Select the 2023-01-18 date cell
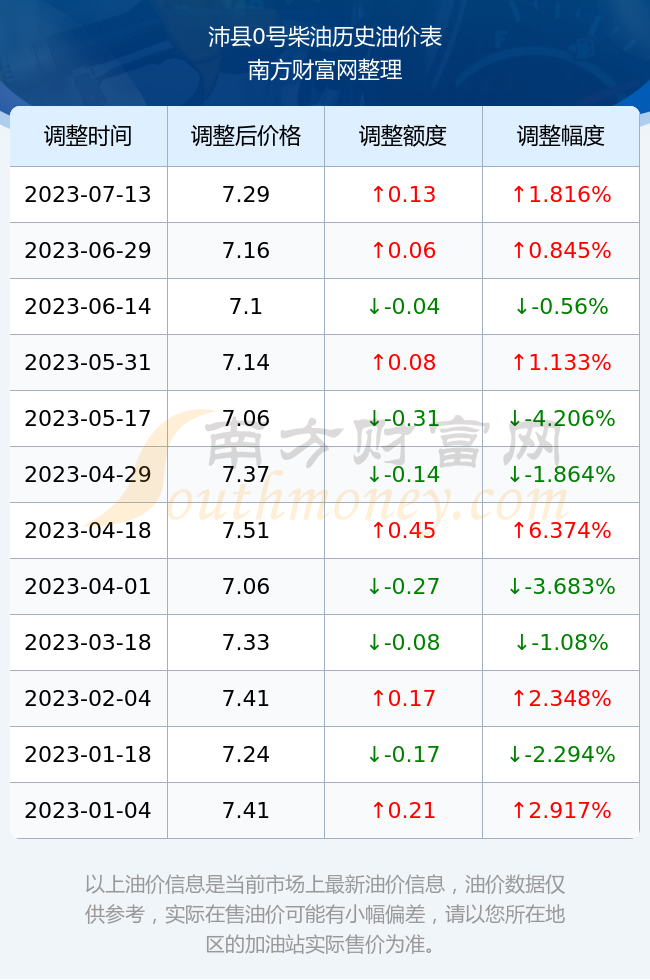This screenshot has height=980, width=650. 88,754
